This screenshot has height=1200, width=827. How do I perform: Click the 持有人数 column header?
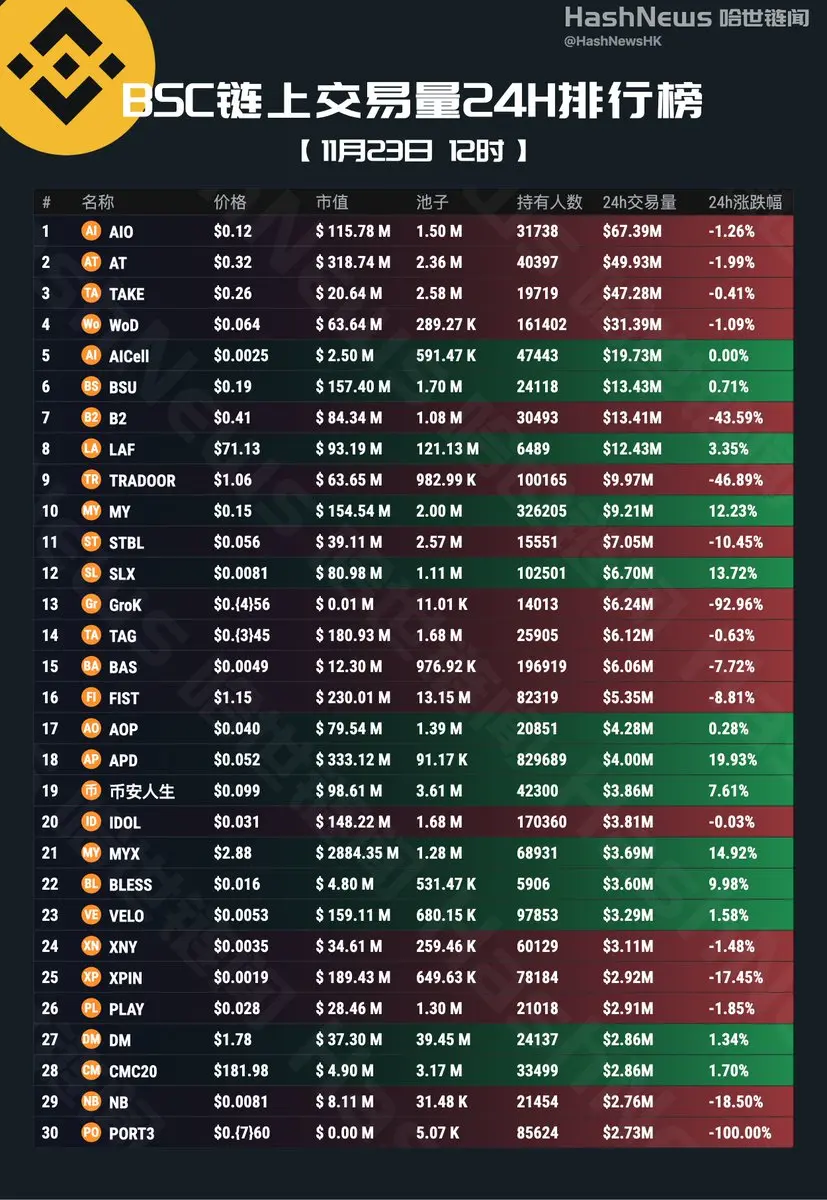tap(549, 202)
